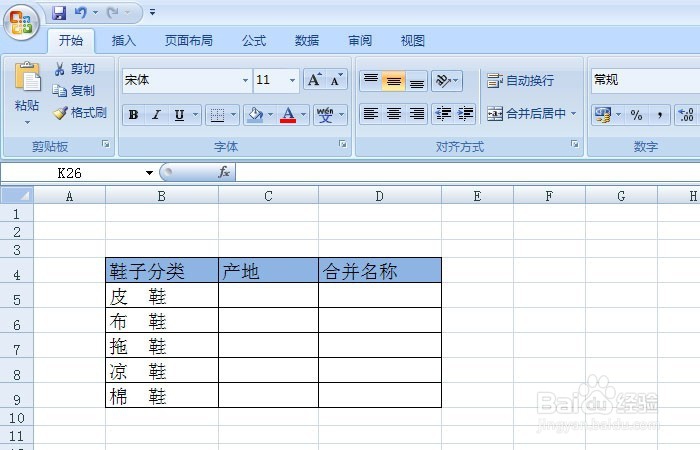Align text right
Screen dimensions: 700x450
click(x=417, y=113)
